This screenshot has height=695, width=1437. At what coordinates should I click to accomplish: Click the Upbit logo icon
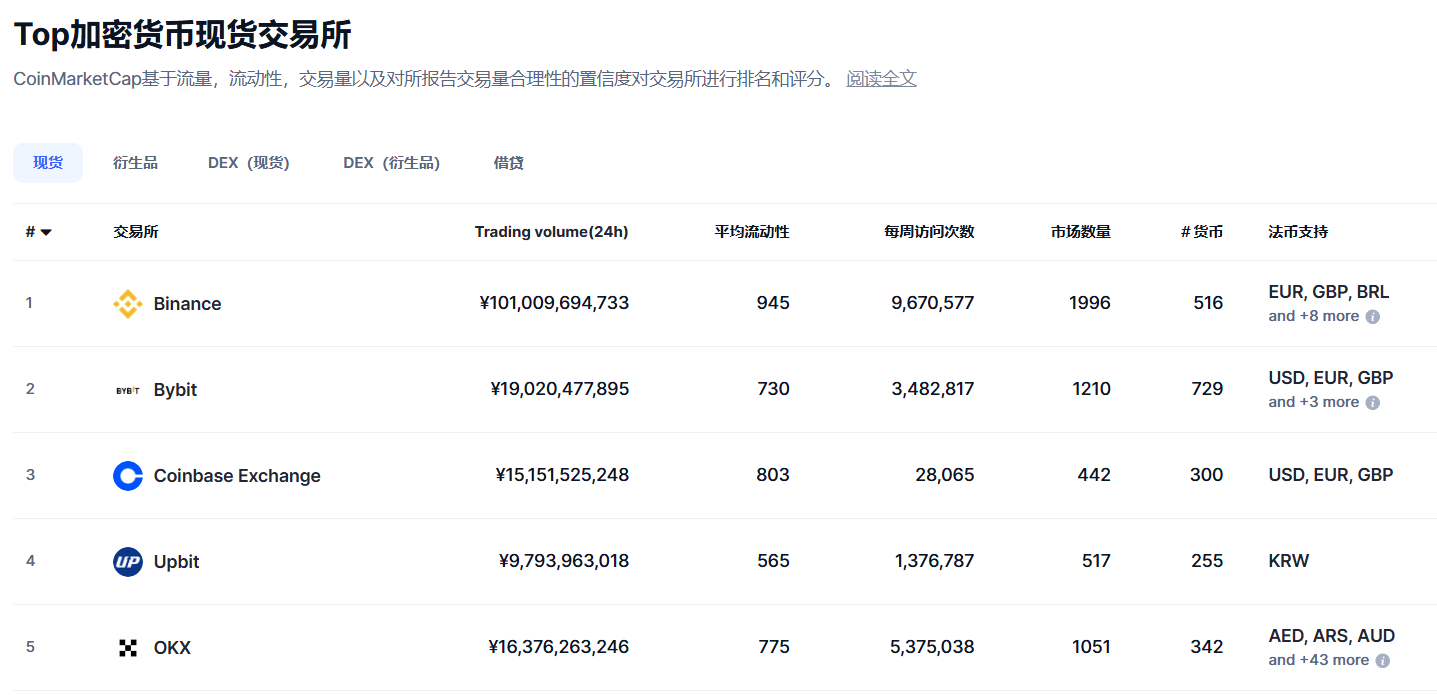coord(128,562)
